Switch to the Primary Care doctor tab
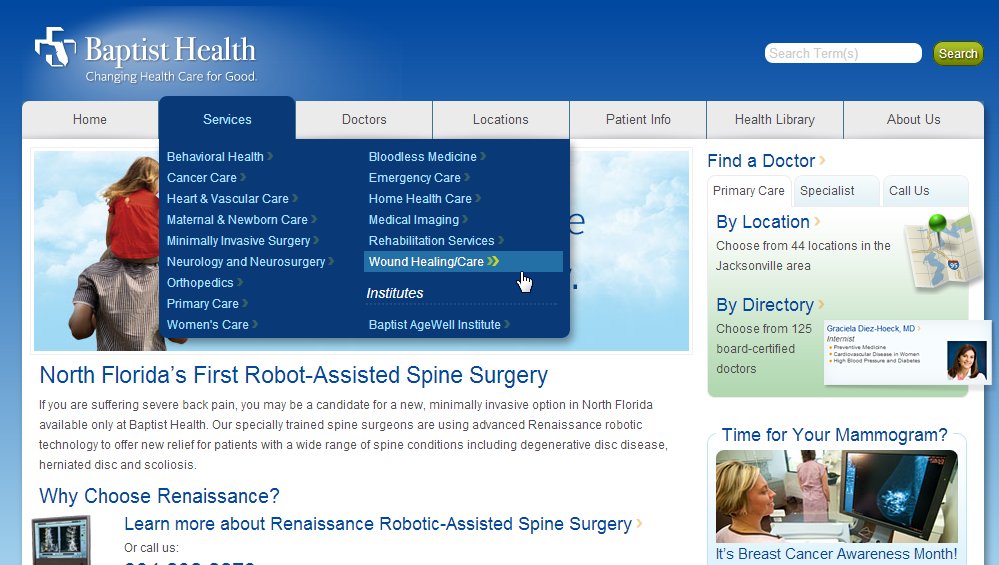The width and height of the screenshot is (999, 565). [x=749, y=191]
